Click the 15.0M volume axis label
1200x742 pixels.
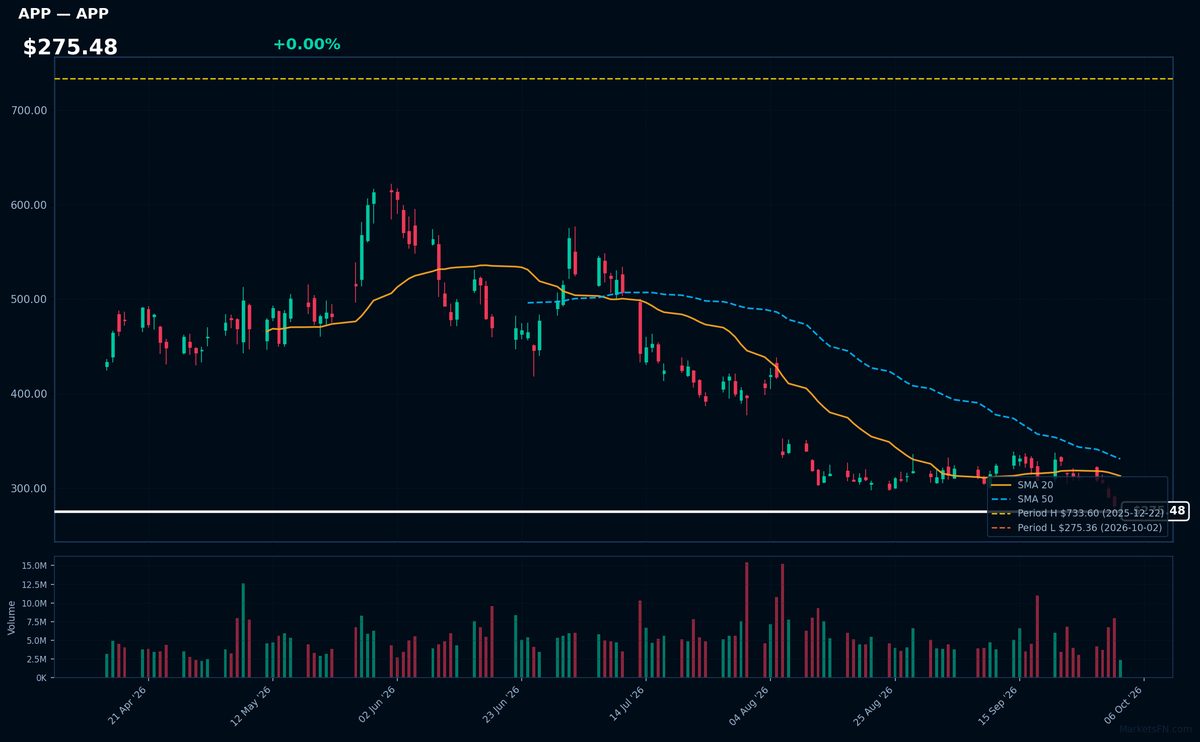click(33, 566)
